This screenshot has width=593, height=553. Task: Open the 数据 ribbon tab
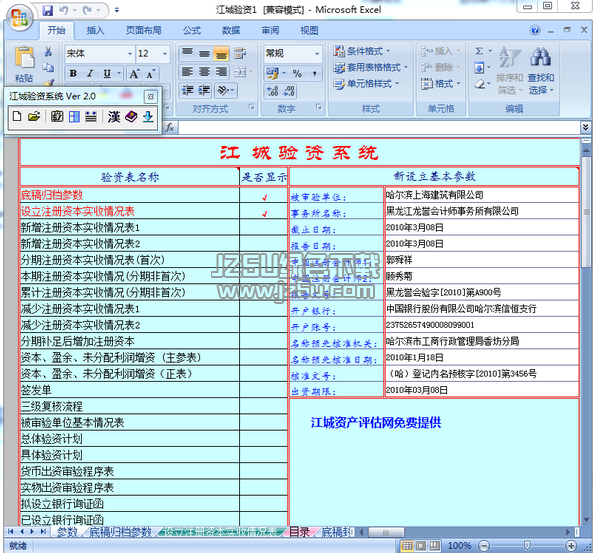tap(231, 30)
